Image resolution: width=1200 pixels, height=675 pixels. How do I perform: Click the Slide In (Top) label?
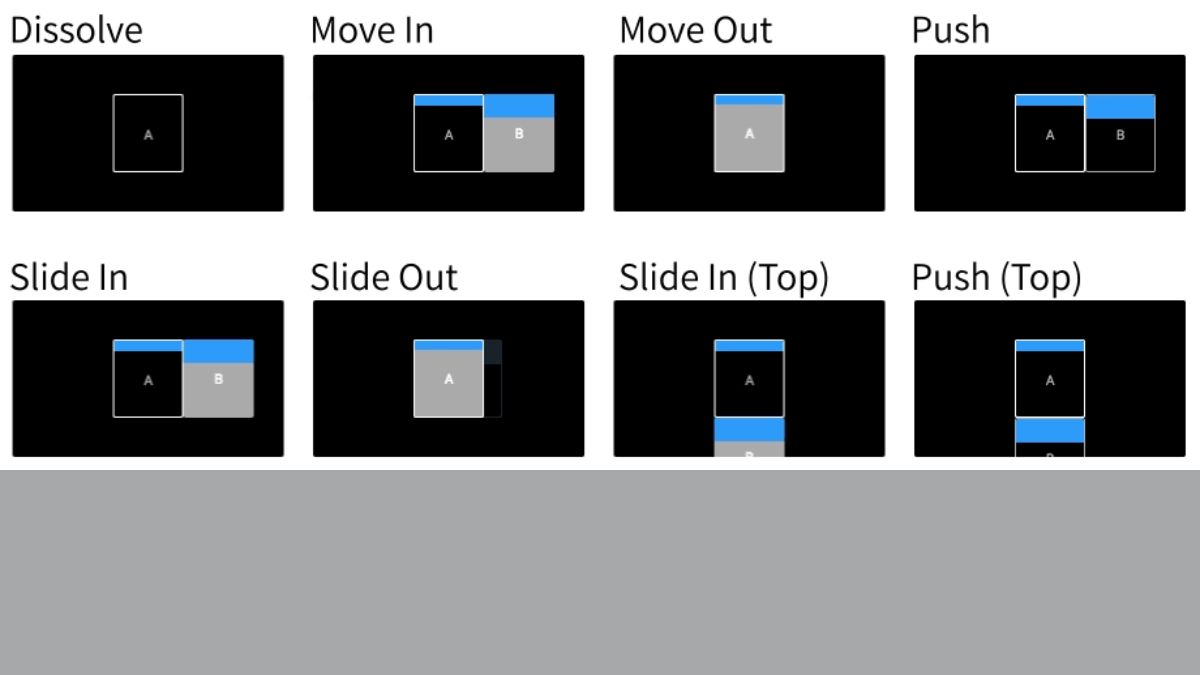(x=724, y=278)
